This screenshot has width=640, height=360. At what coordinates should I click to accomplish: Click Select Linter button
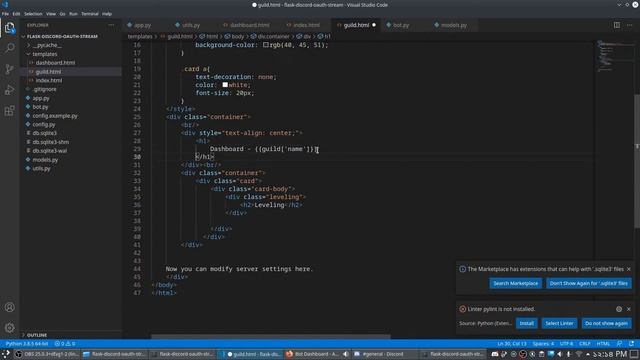pyautogui.click(x=559, y=323)
